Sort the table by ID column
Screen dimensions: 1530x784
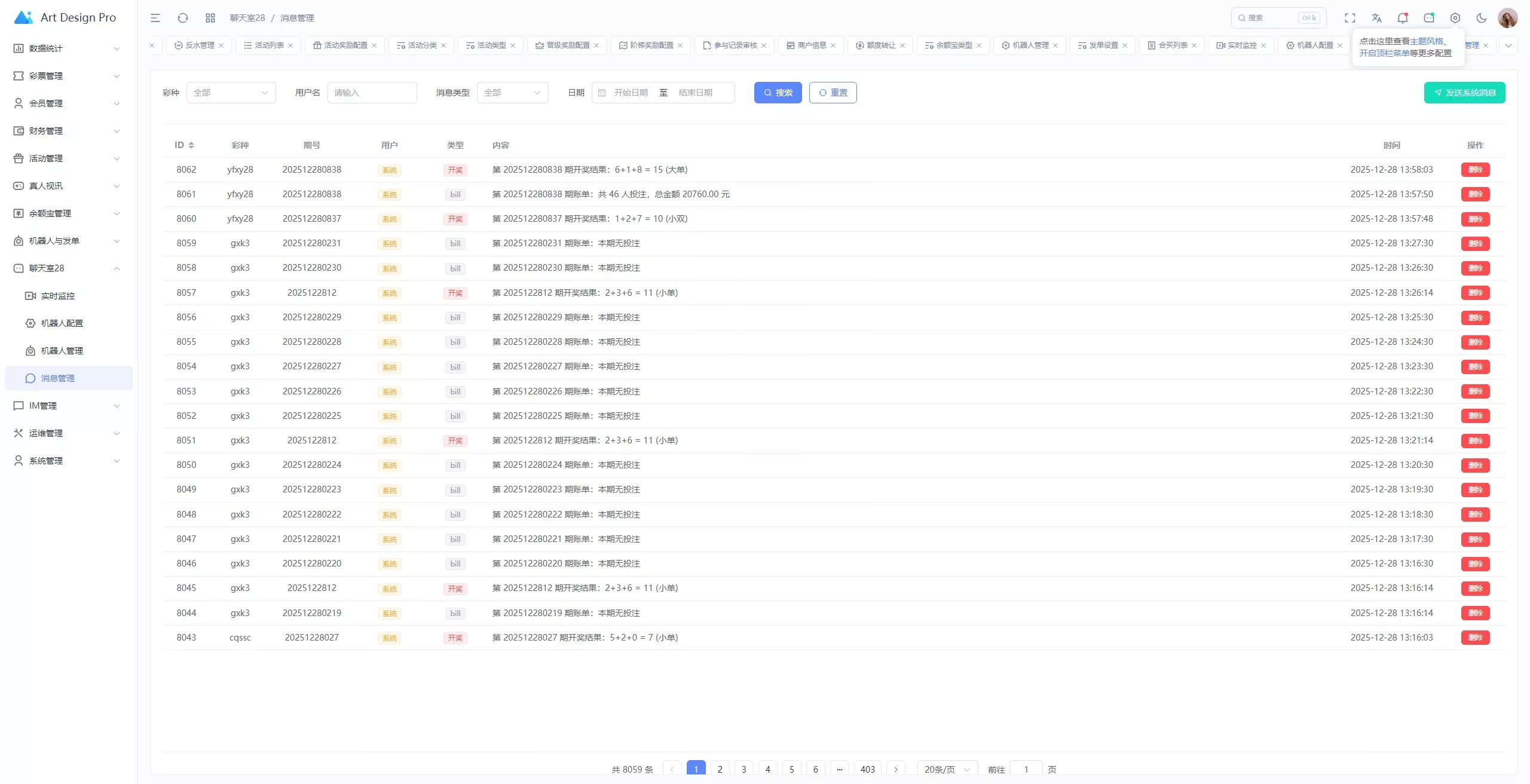point(191,145)
